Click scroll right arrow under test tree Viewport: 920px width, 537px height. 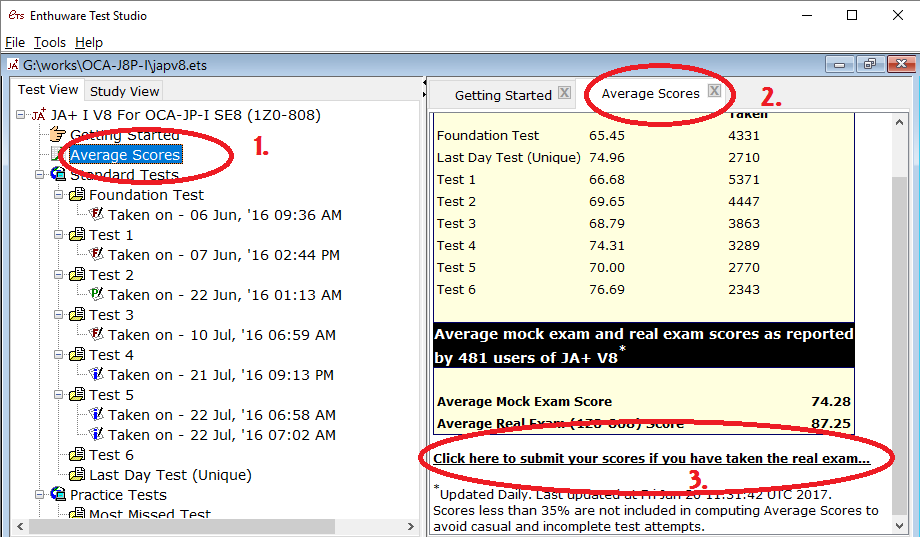coord(410,526)
